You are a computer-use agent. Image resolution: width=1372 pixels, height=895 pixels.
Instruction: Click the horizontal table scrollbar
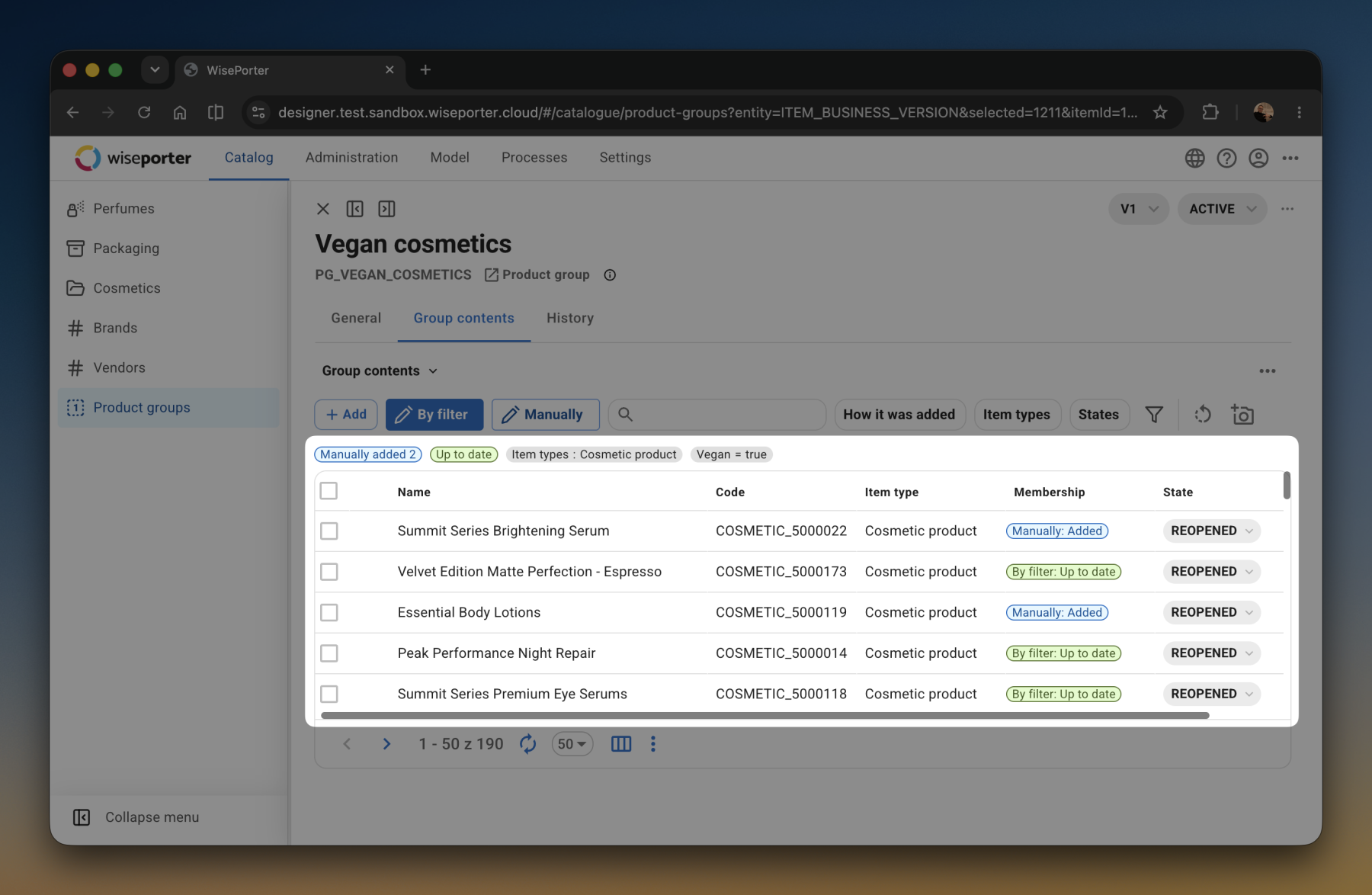coord(765,716)
